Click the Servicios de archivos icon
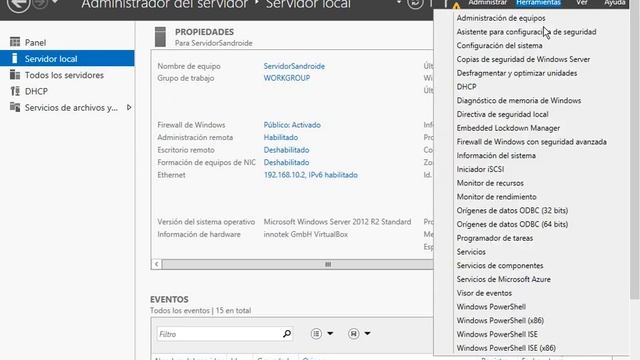 tap(15, 107)
